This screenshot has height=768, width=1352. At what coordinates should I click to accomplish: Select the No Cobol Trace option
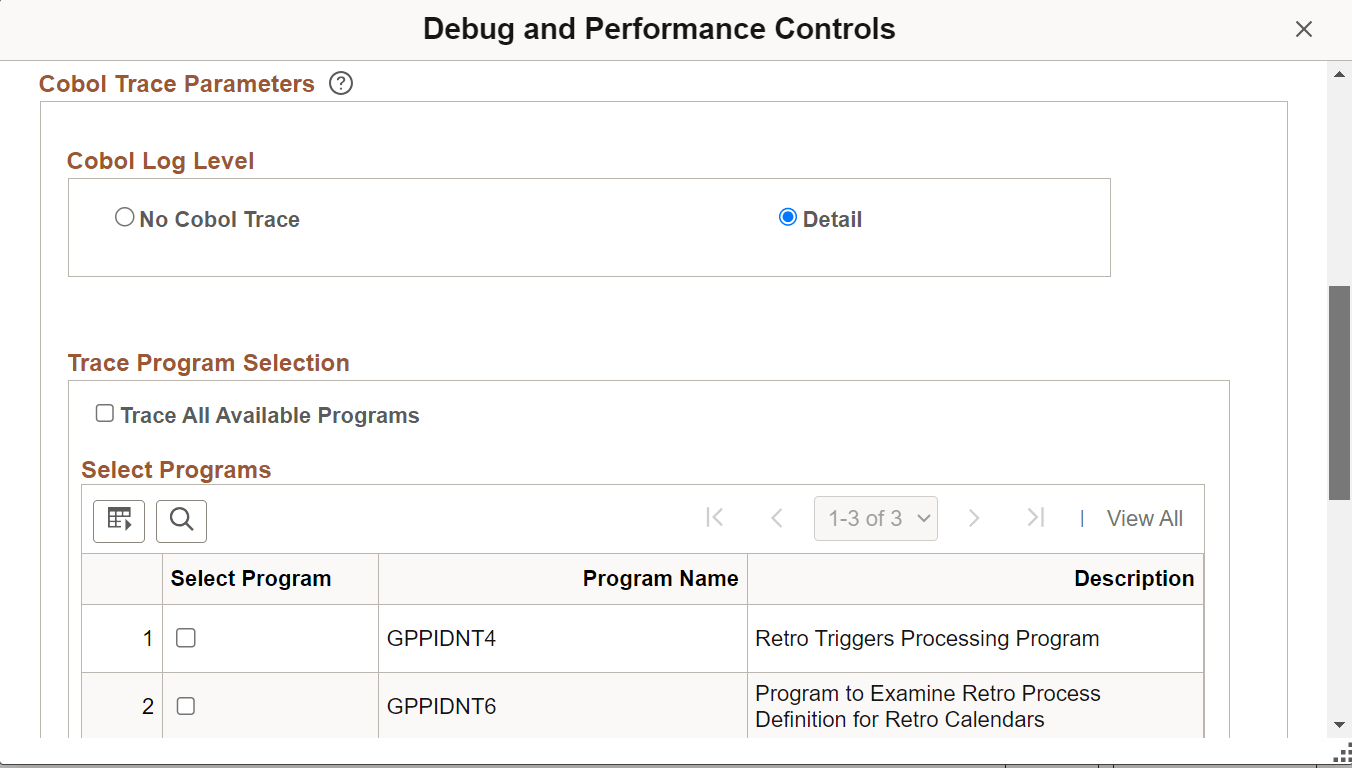click(x=124, y=216)
